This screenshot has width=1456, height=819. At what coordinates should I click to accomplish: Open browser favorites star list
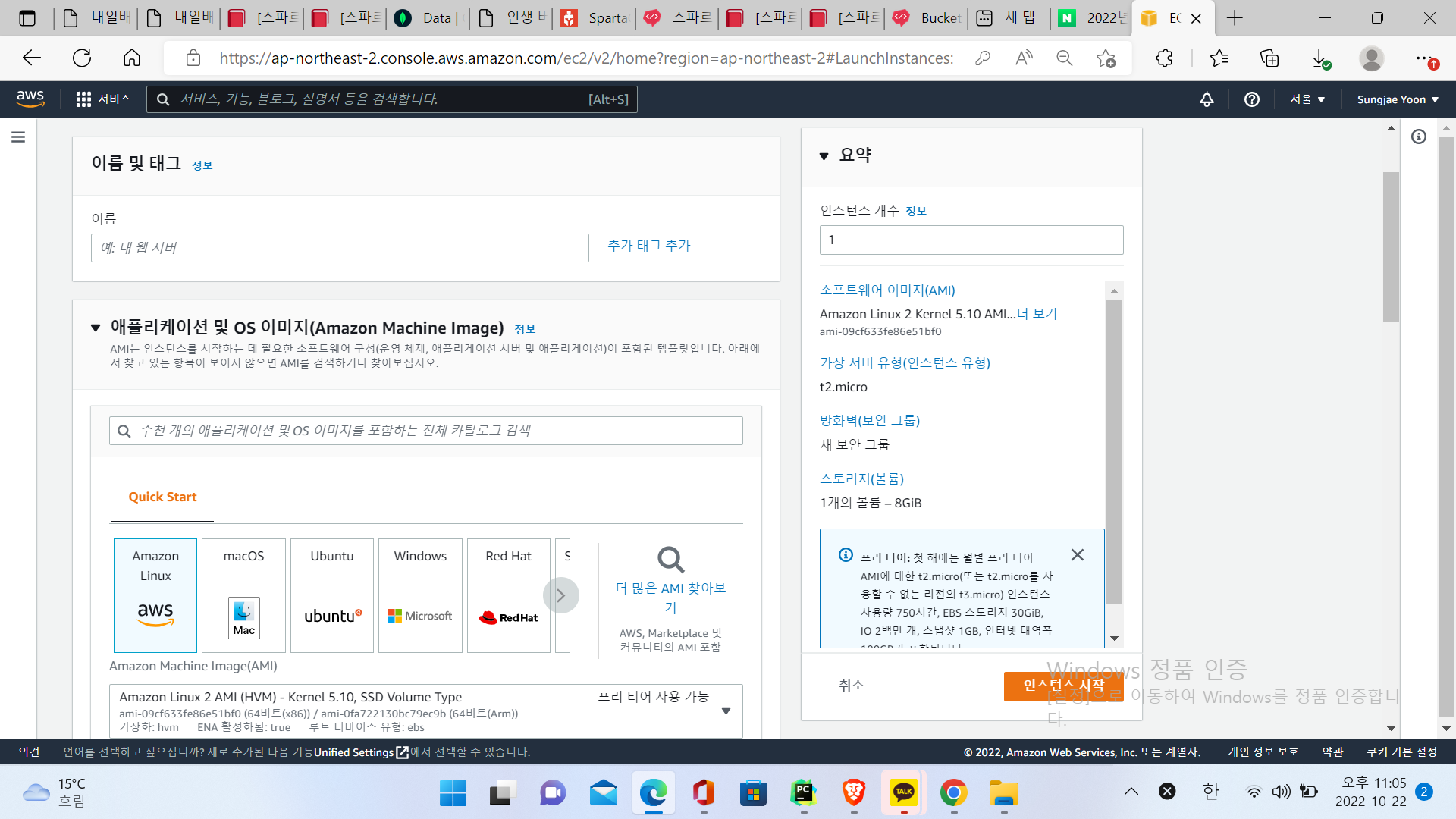1219,58
